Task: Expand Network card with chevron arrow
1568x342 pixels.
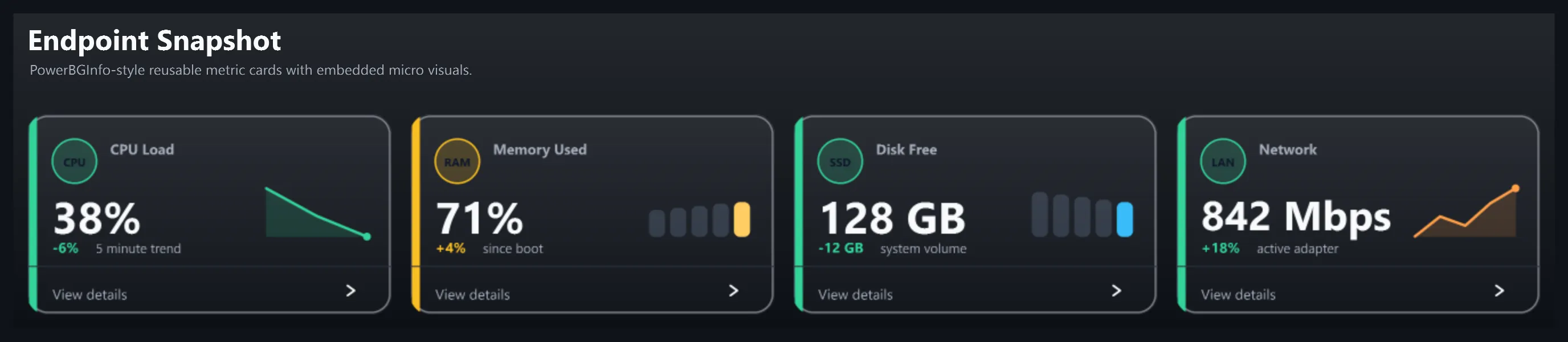Action: pos(1499,291)
